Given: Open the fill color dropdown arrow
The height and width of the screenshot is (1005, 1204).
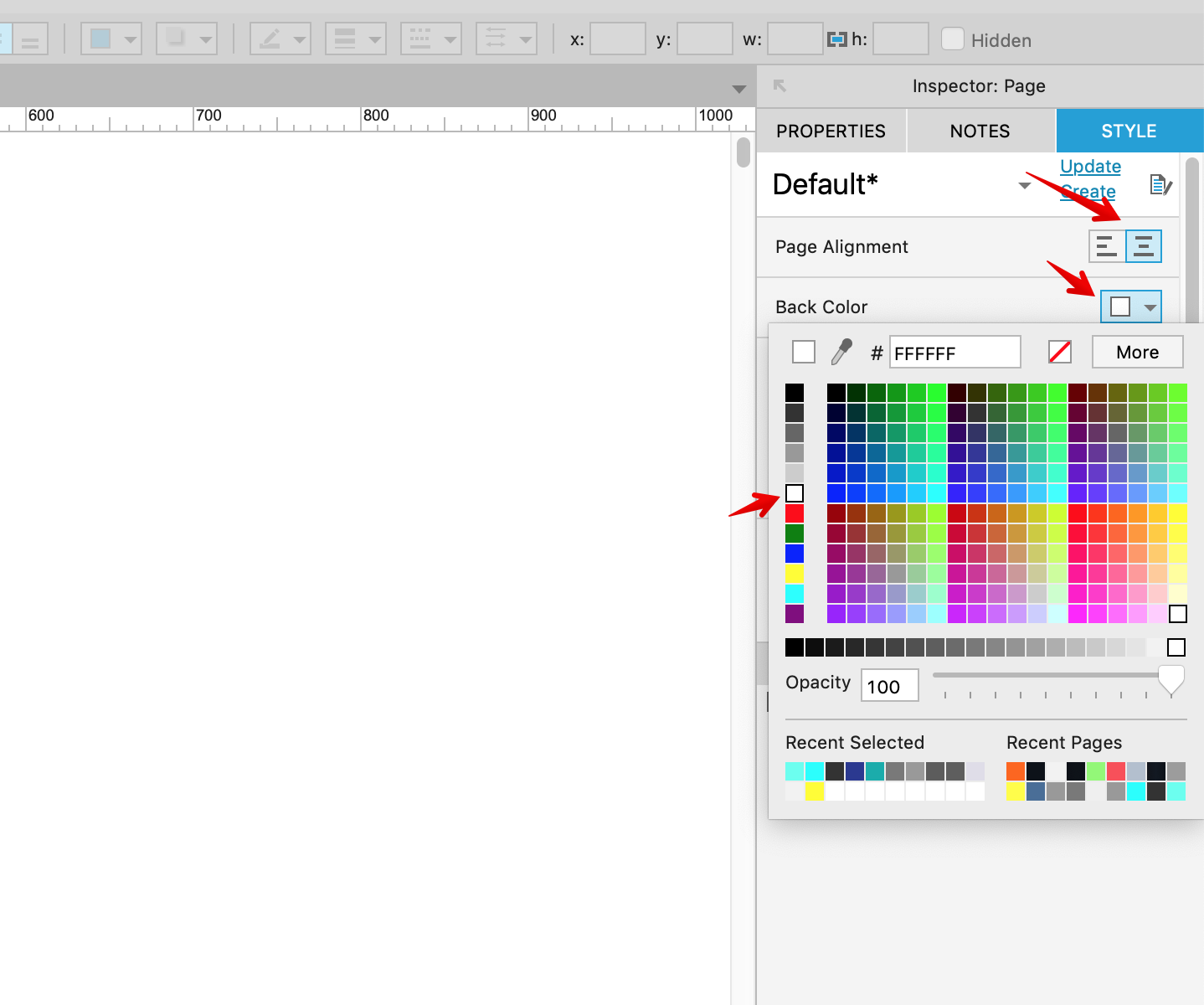Looking at the screenshot, I should pyautogui.click(x=131, y=39).
